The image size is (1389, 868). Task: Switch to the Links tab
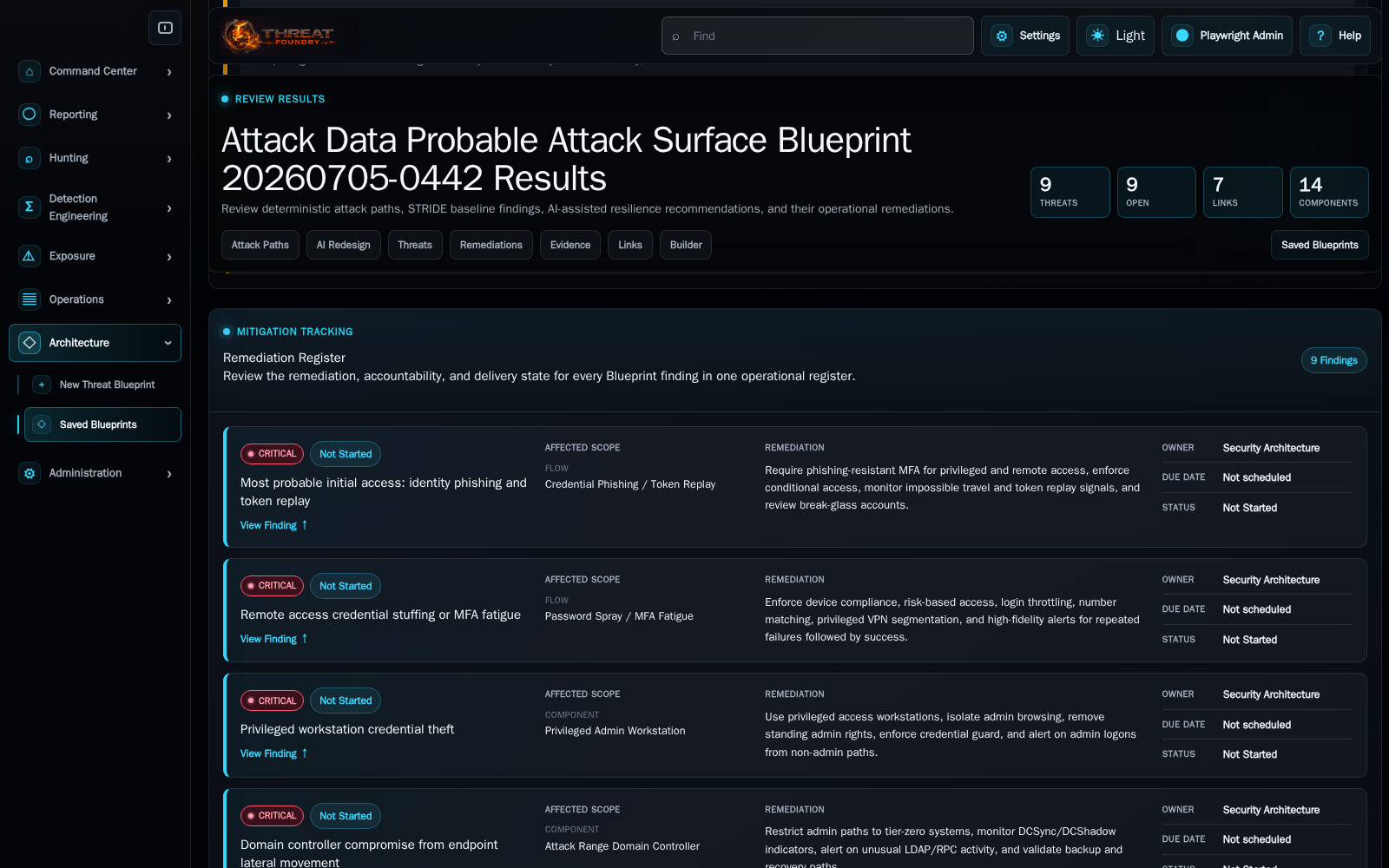click(630, 245)
